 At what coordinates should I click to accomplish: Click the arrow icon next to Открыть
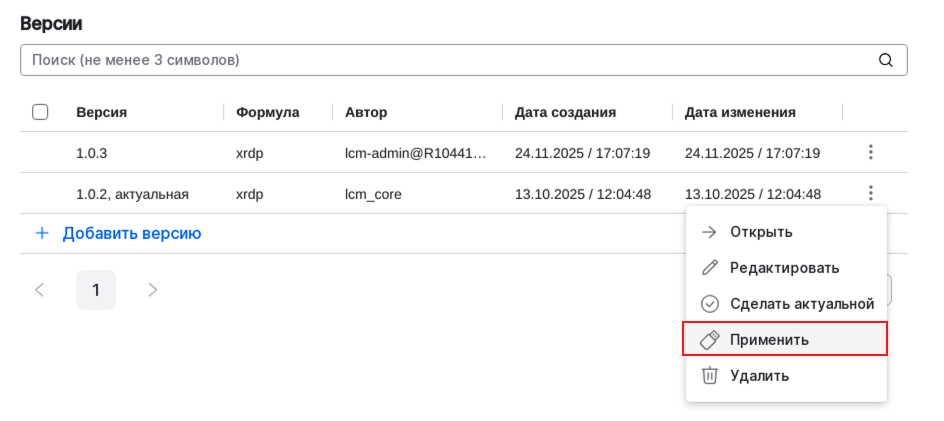pyautogui.click(x=710, y=232)
